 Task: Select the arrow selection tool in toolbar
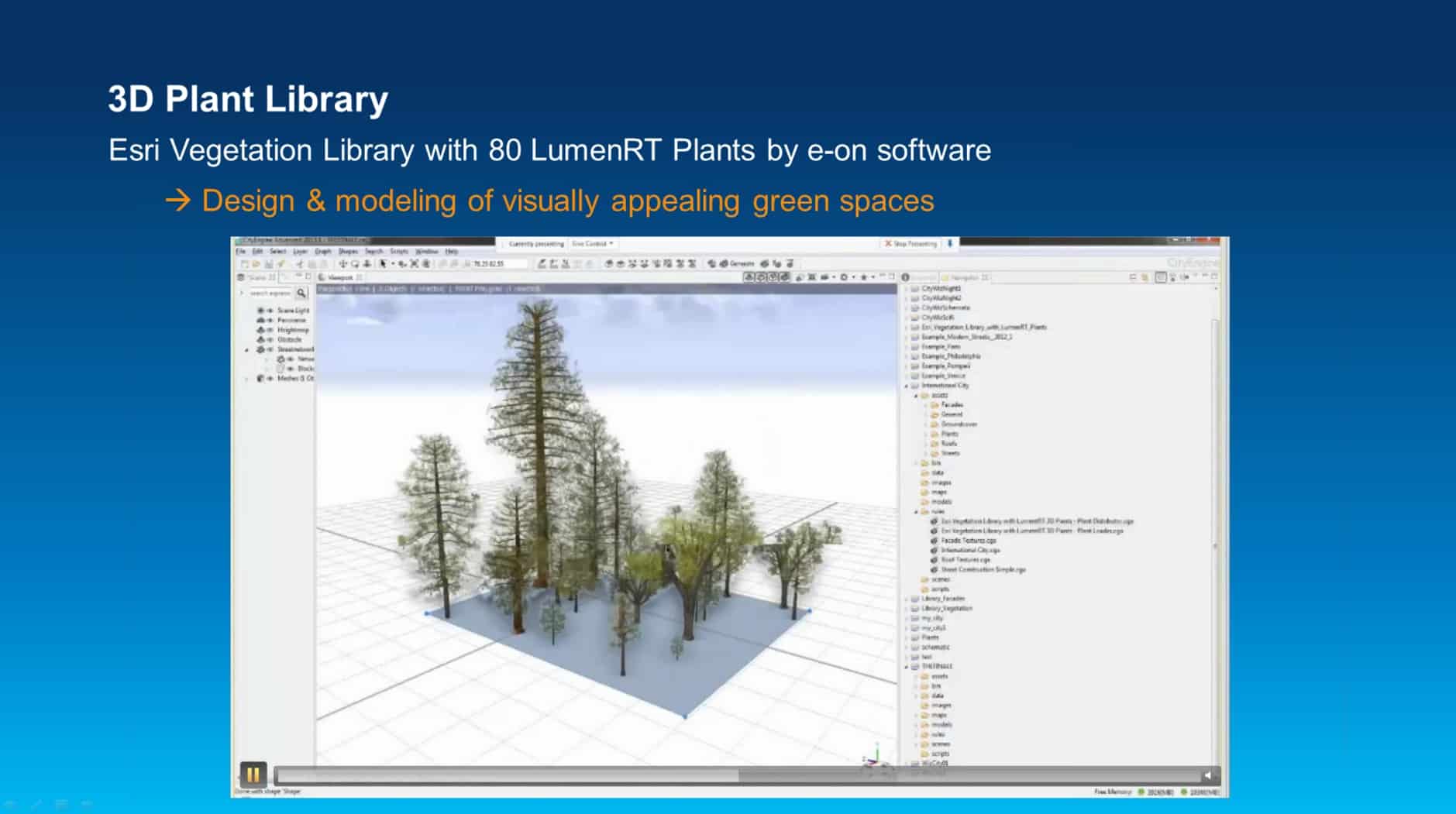tap(383, 264)
